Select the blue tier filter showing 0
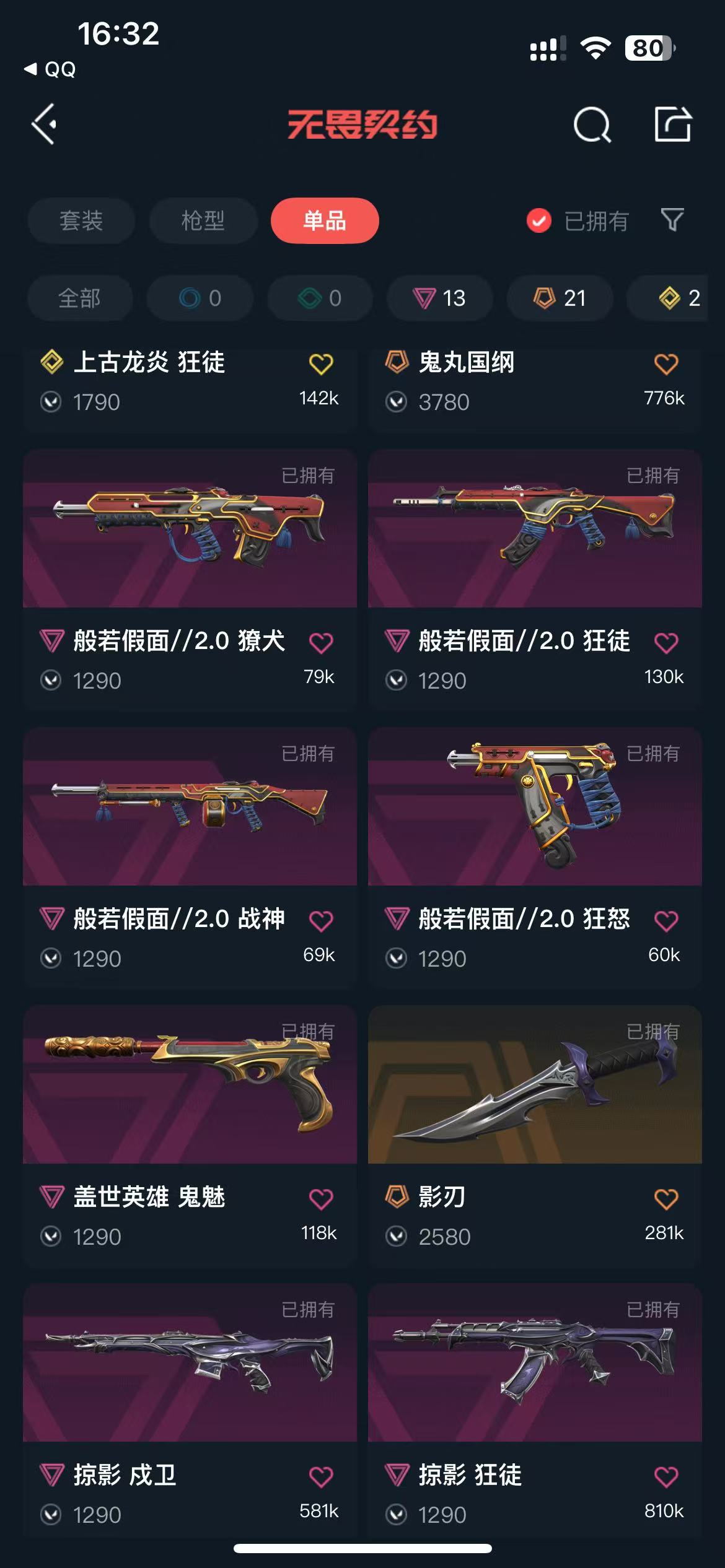This screenshot has width=725, height=1568. click(x=200, y=298)
